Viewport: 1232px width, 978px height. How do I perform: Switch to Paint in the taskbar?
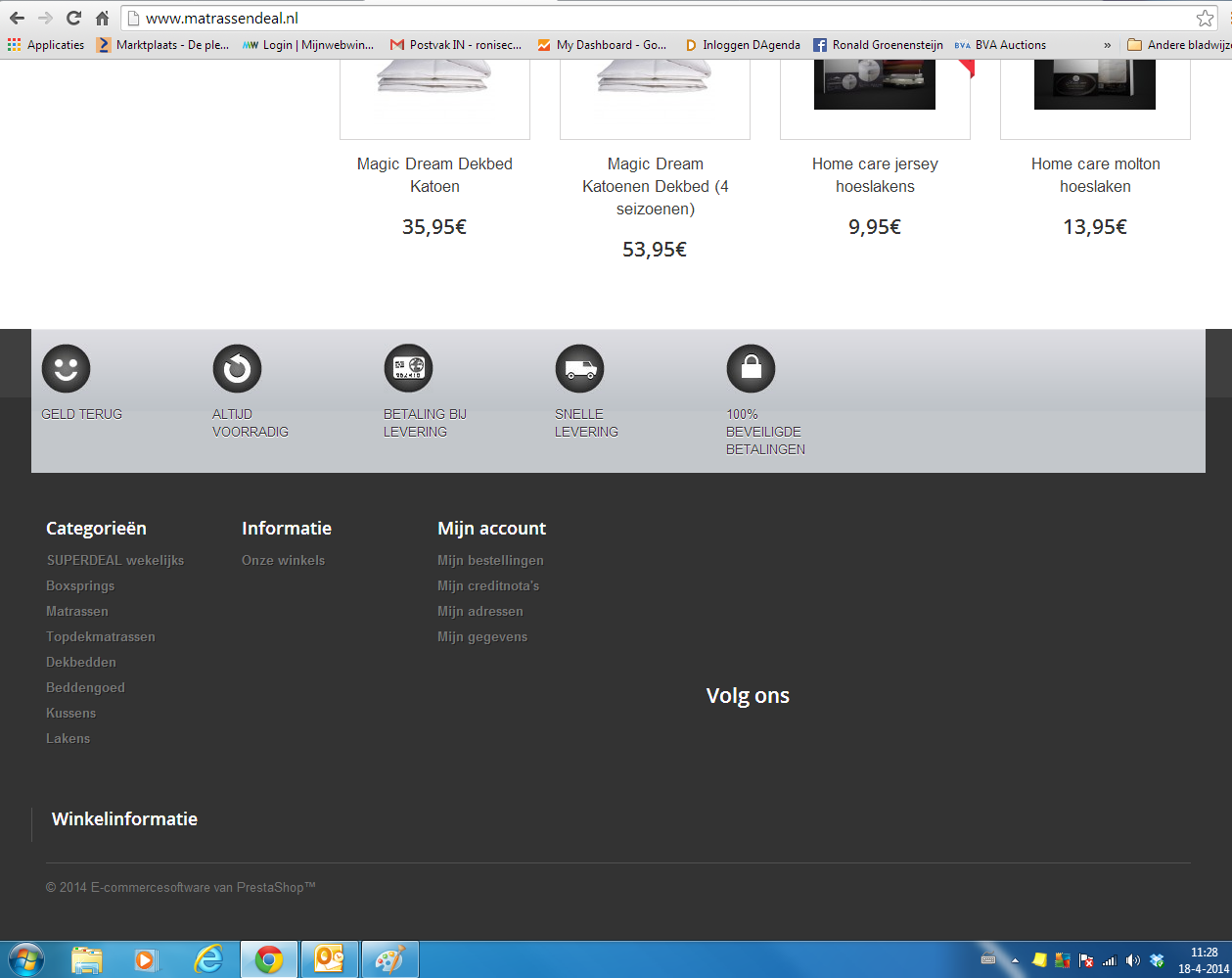coord(389,960)
